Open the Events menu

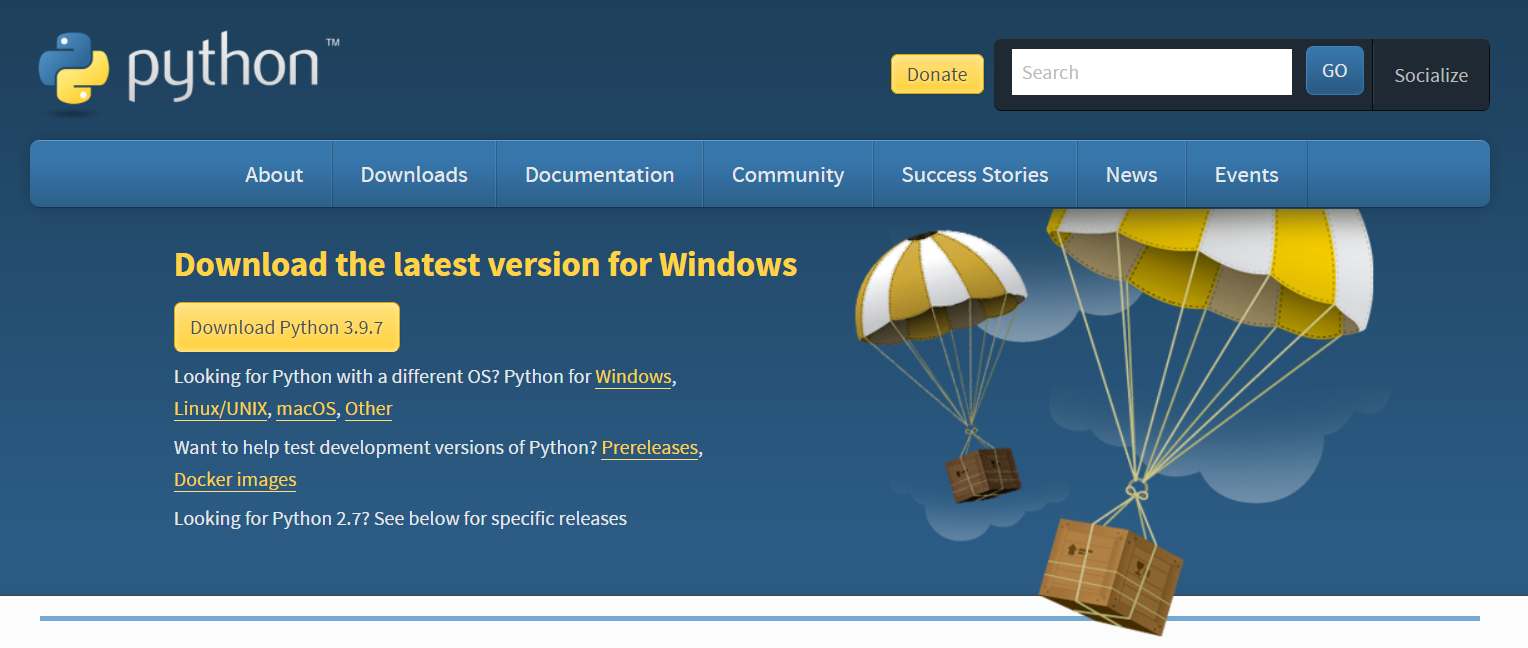click(1246, 174)
